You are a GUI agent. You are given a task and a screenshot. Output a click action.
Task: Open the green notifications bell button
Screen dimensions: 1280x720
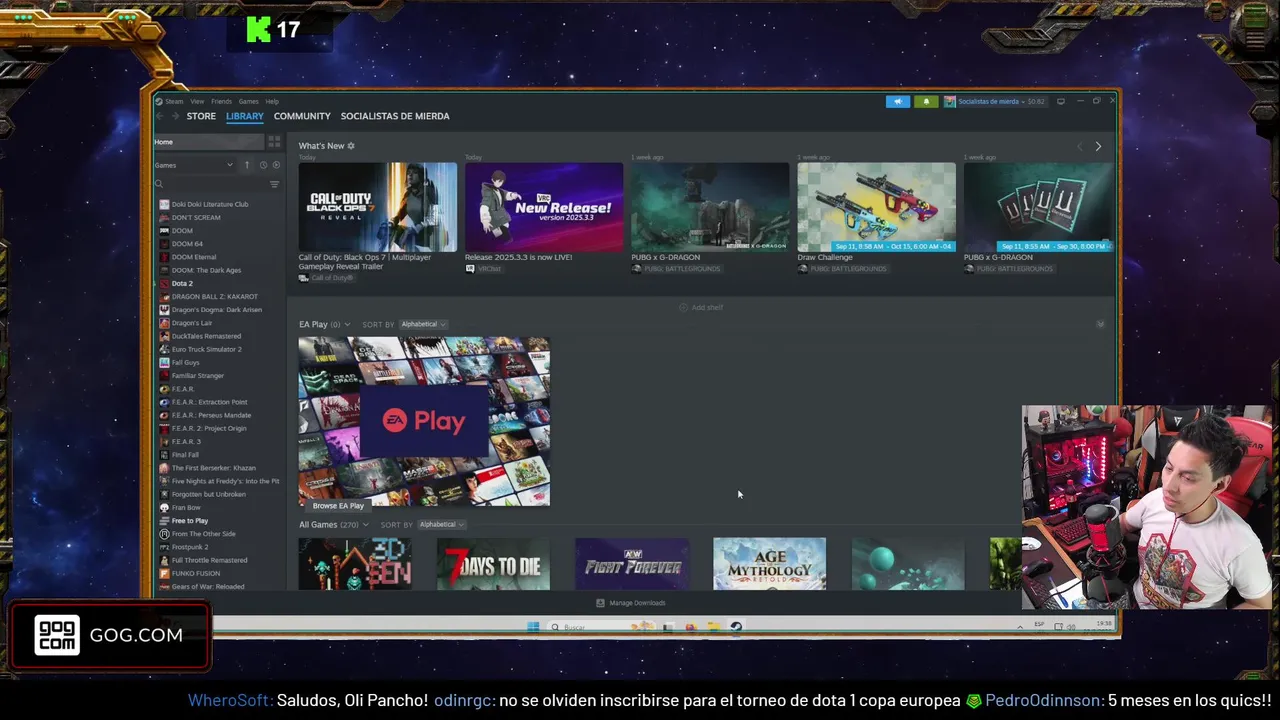[x=926, y=101]
